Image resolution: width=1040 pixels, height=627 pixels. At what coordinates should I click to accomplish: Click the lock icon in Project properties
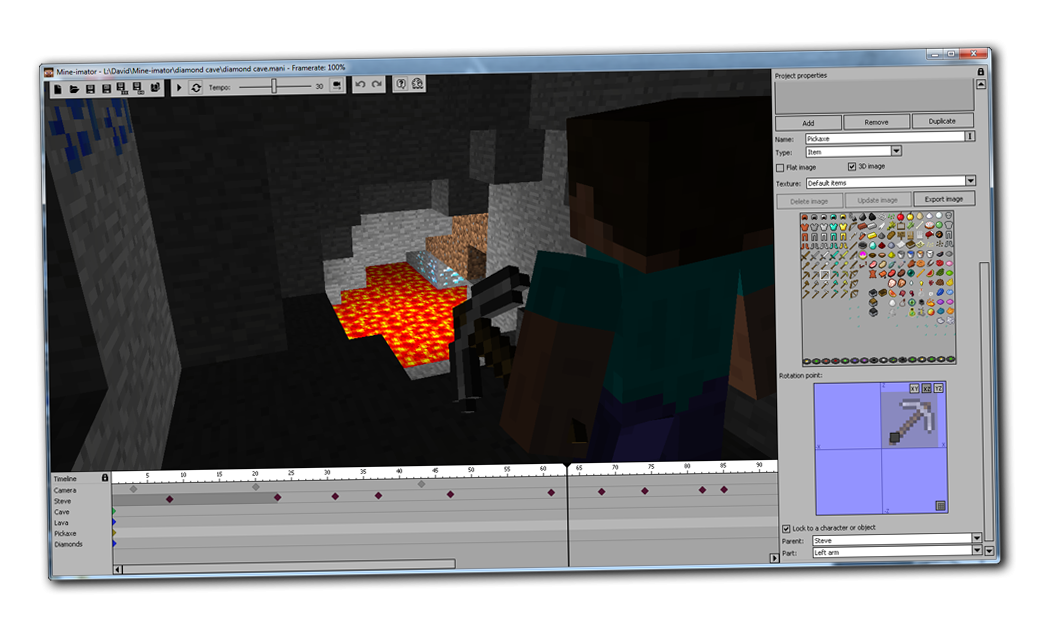980,72
